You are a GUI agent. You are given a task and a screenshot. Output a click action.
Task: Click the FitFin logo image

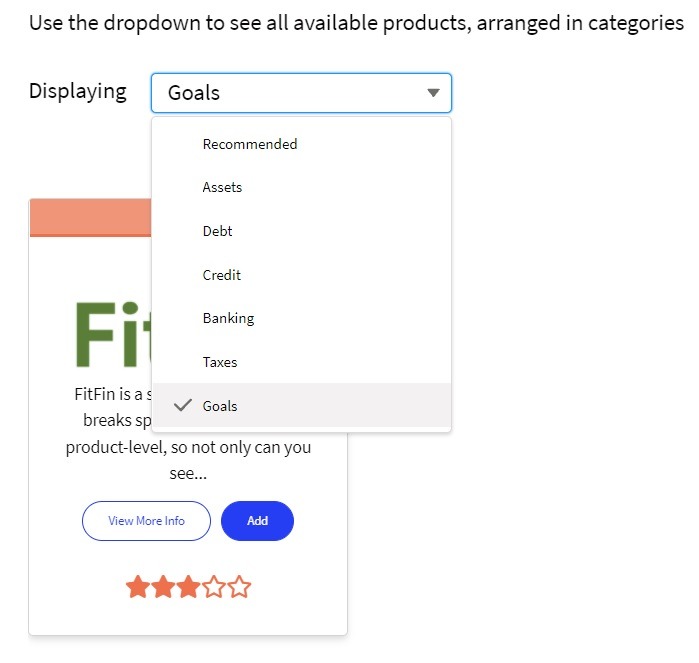(x=113, y=334)
